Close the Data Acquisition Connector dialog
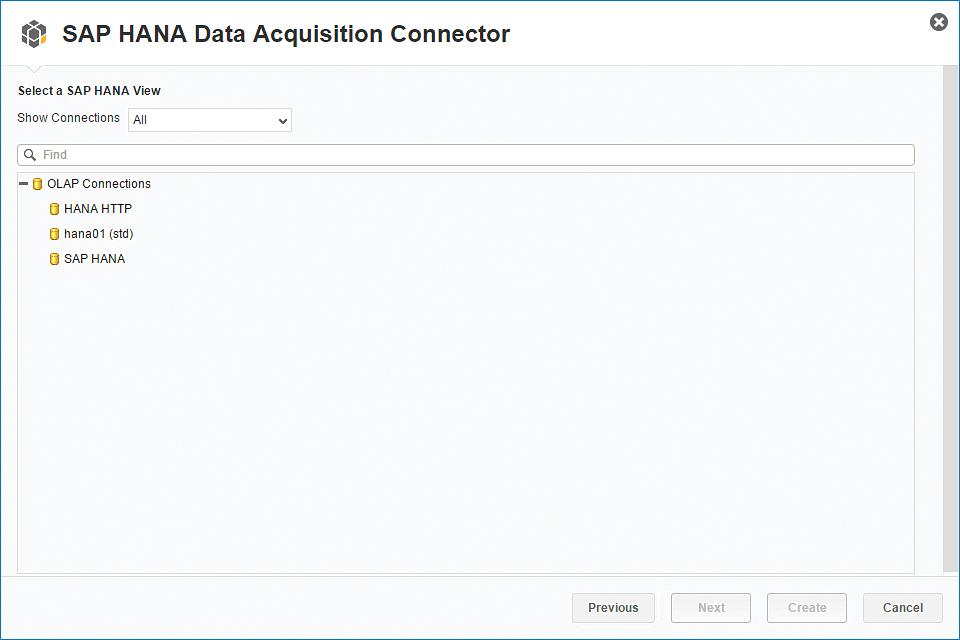The height and width of the screenshot is (640, 960). click(x=939, y=22)
